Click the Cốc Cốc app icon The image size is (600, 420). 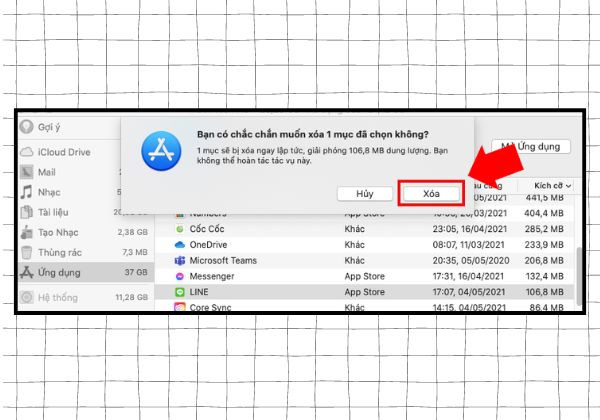(179, 229)
